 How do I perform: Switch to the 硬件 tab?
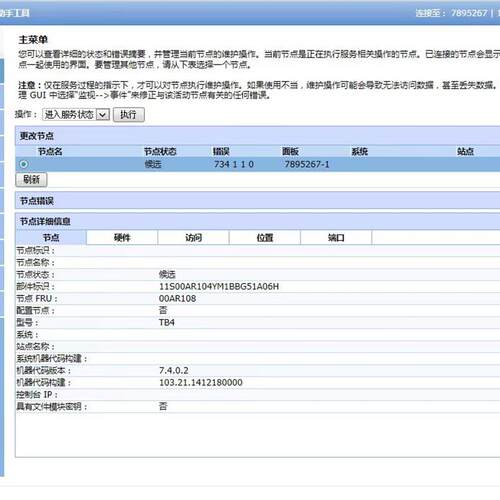coord(122,238)
